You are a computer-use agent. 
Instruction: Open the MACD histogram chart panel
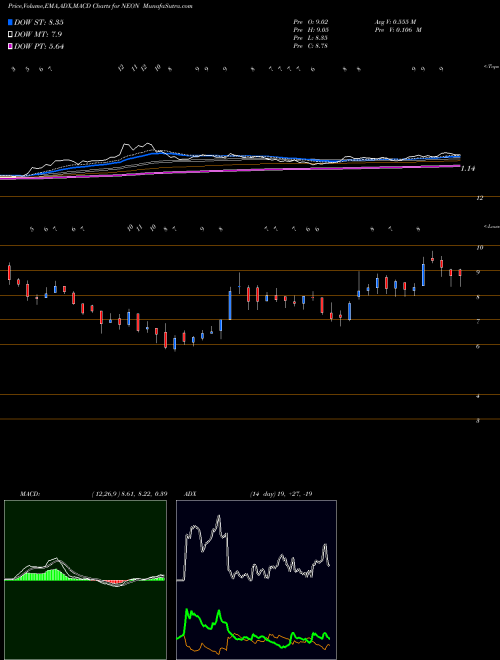pyautogui.click(x=85, y=580)
